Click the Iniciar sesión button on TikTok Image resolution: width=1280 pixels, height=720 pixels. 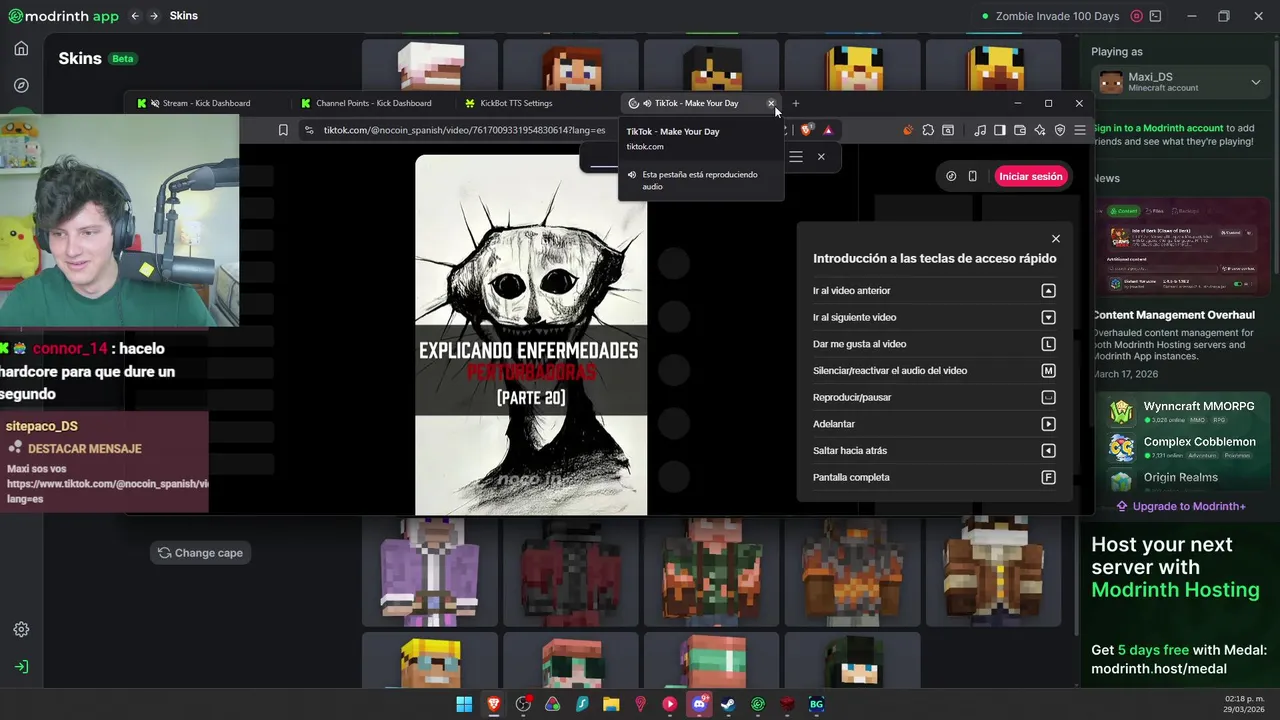pyautogui.click(x=1031, y=176)
